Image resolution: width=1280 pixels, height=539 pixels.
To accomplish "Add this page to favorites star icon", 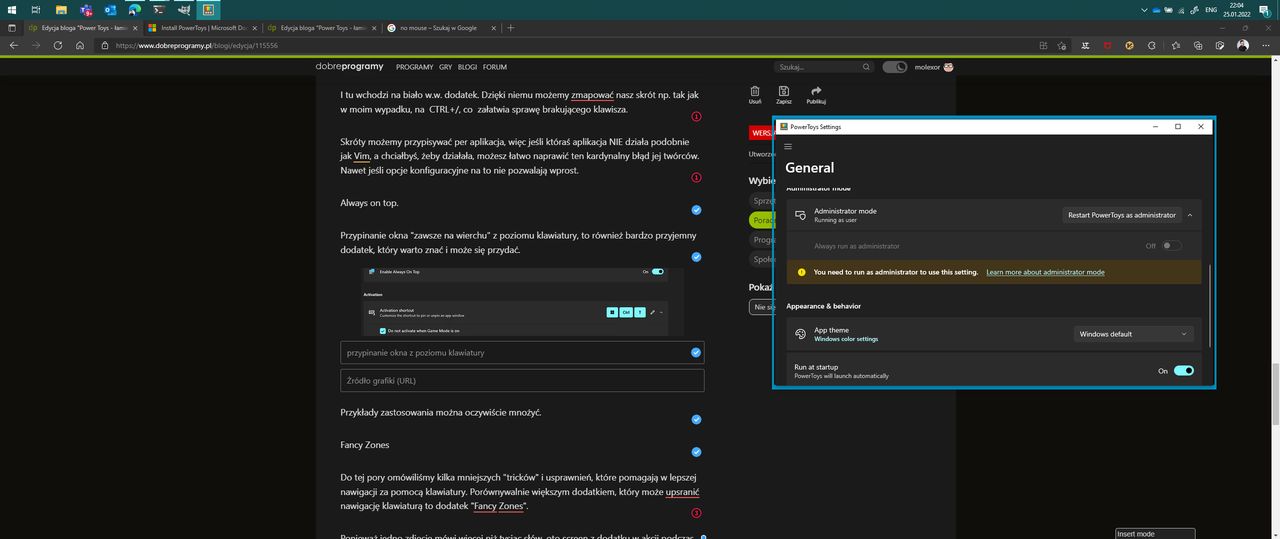I will tap(1062, 45).
